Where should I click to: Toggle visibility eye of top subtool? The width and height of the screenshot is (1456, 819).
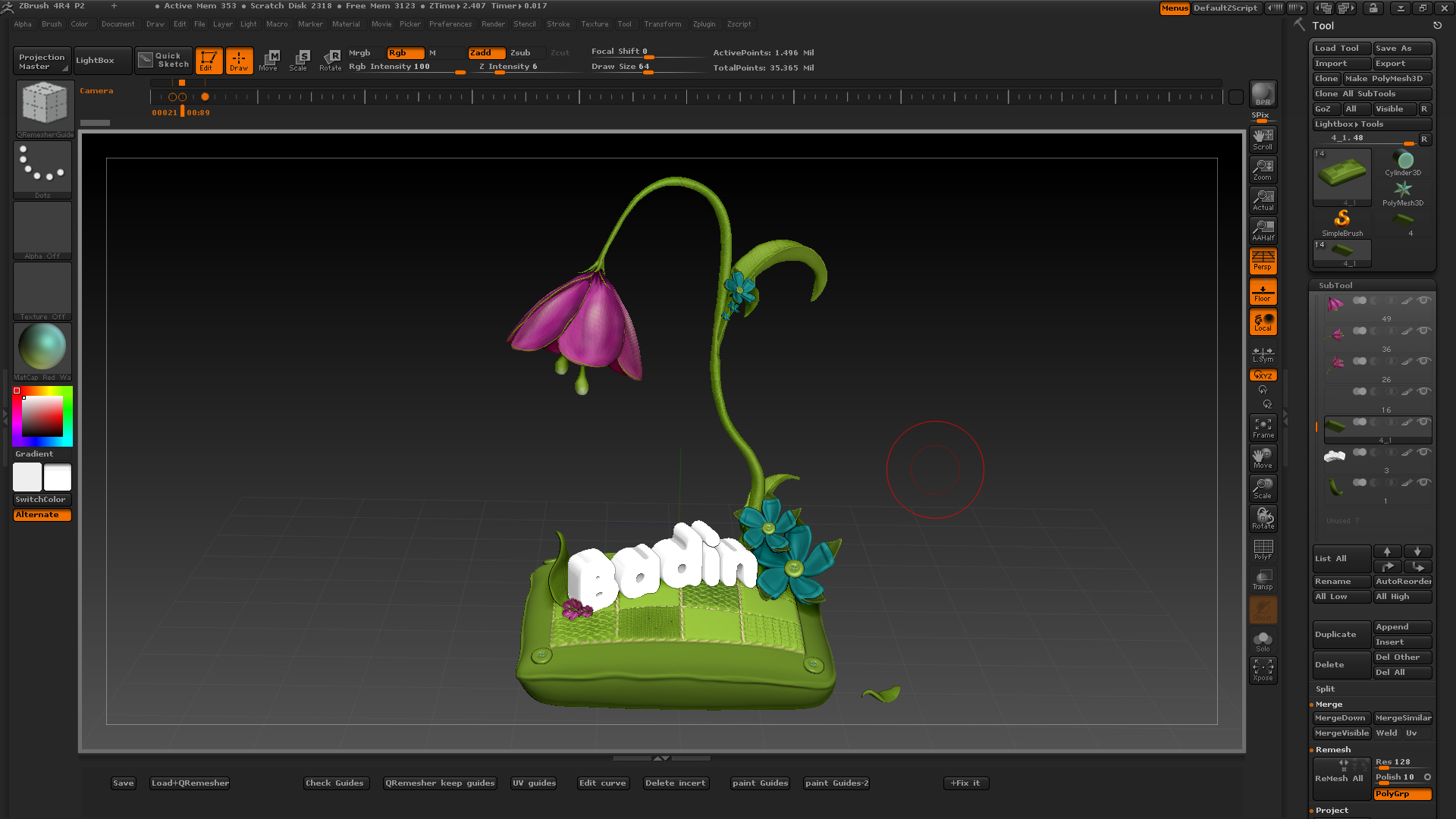tap(1423, 300)
